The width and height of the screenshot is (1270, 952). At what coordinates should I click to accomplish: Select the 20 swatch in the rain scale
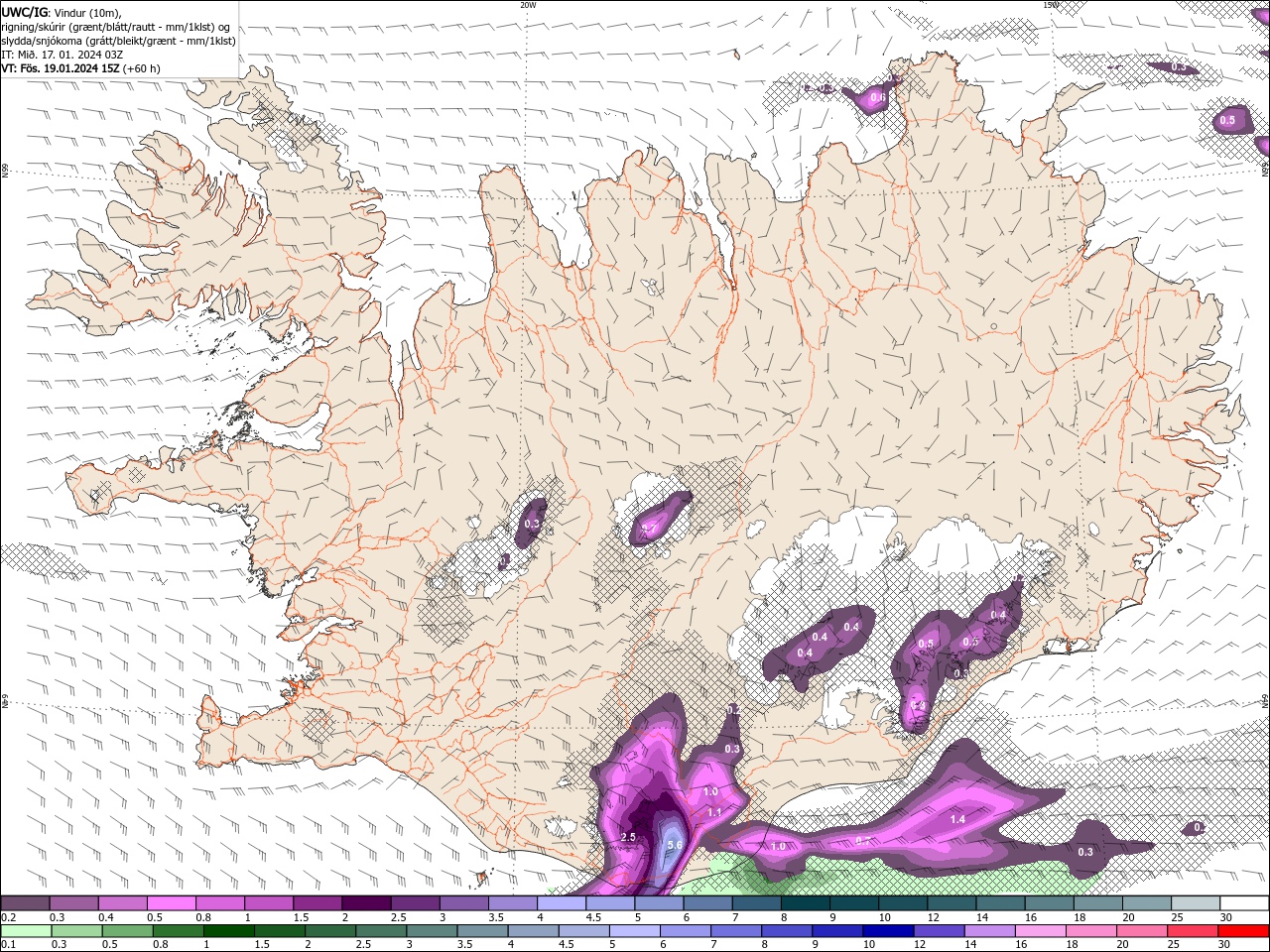[x=1143, y=931]
